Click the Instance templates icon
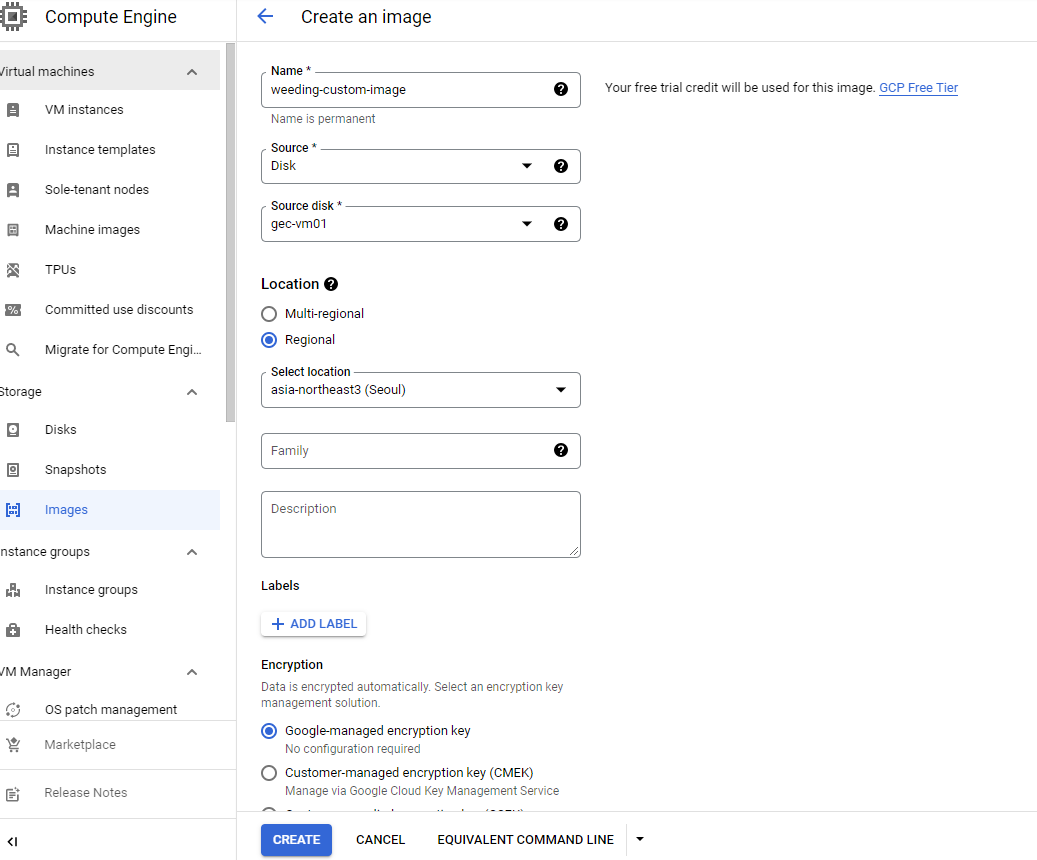 13,150
